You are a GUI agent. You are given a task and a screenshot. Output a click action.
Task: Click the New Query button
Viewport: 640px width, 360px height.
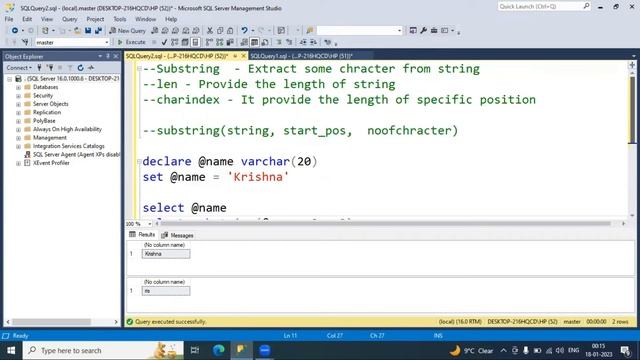(127, 31)
